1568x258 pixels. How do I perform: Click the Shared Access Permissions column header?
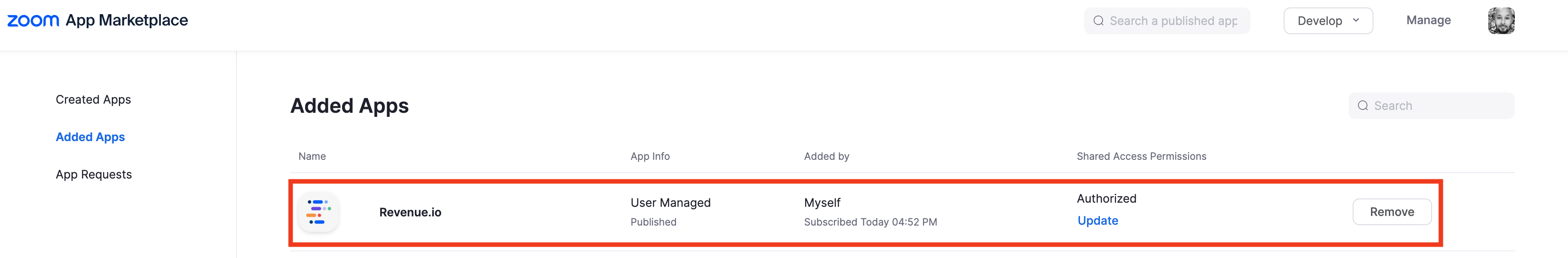point(1141,157)
